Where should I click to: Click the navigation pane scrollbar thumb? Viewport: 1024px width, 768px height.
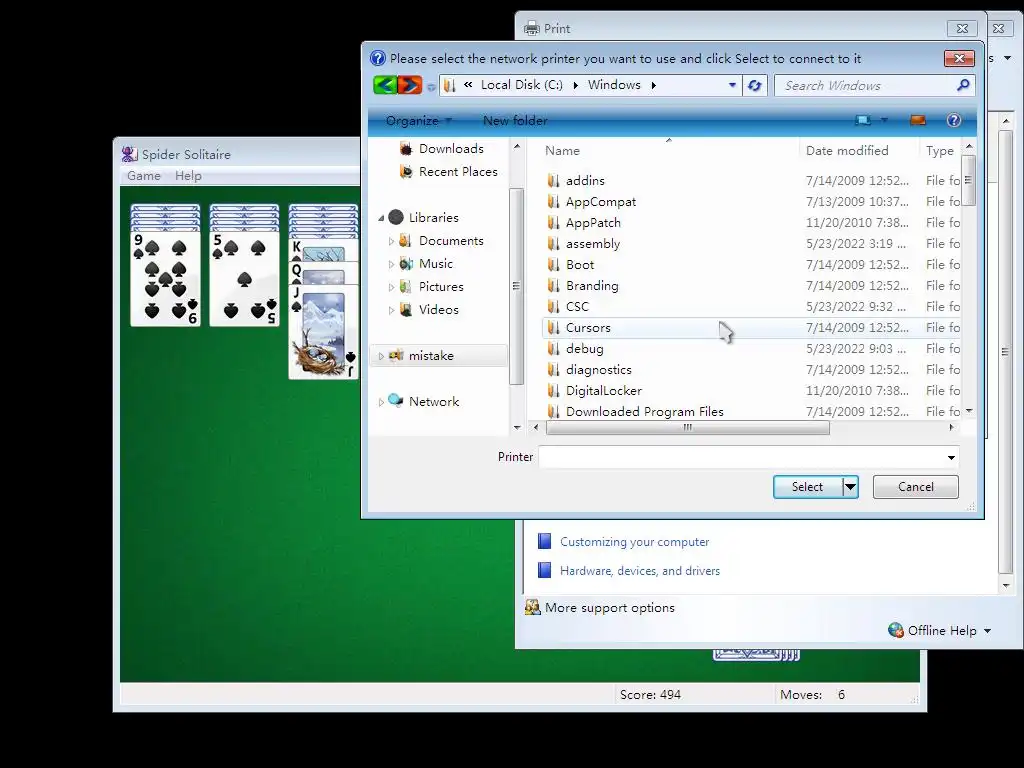[516, 286]
